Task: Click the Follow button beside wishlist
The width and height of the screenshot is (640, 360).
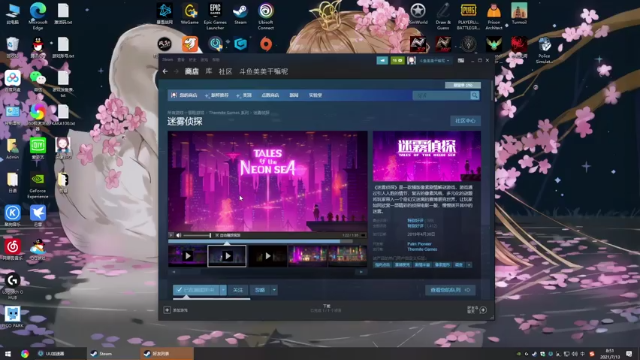Action: tap(238, 290)
